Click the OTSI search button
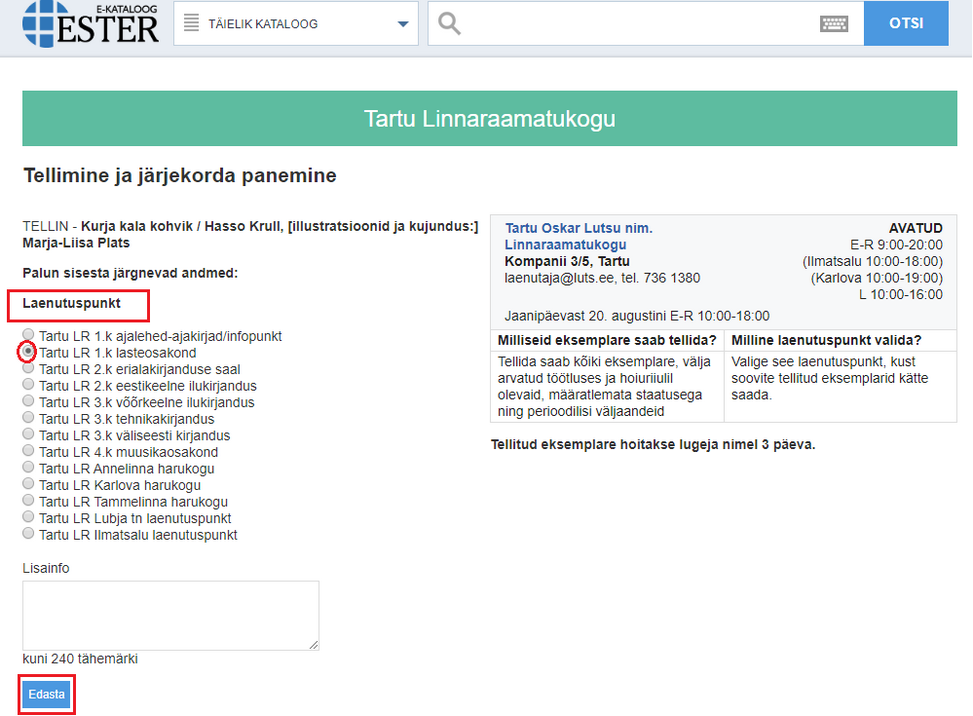The height and width of the screenshot is (716, 973). click(x=906, y=24)
